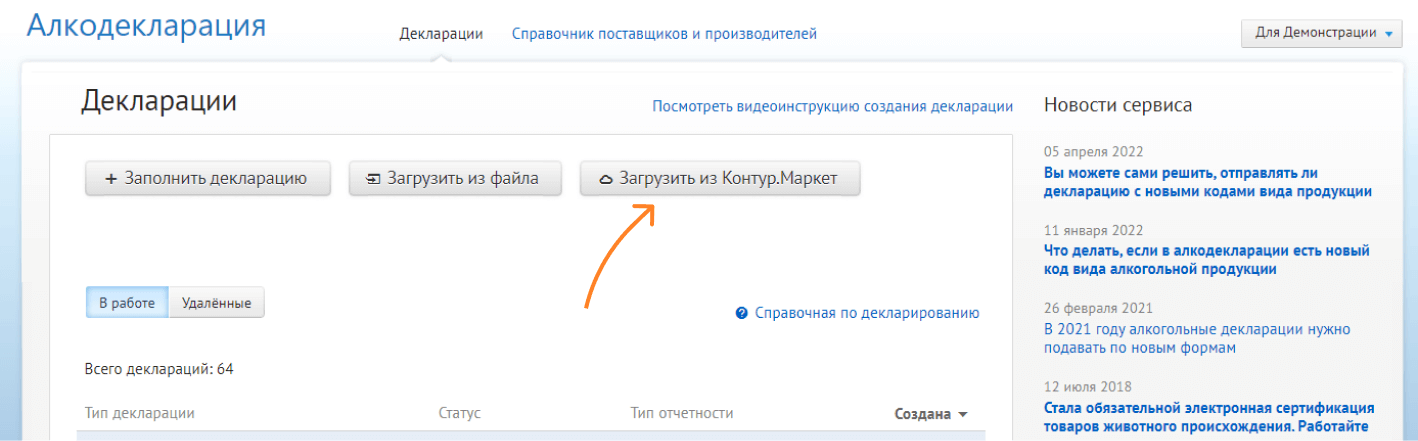Click the Всего деклараций: 64 text
Screen dimensions: 1418x441
click(x=159, y=369)
